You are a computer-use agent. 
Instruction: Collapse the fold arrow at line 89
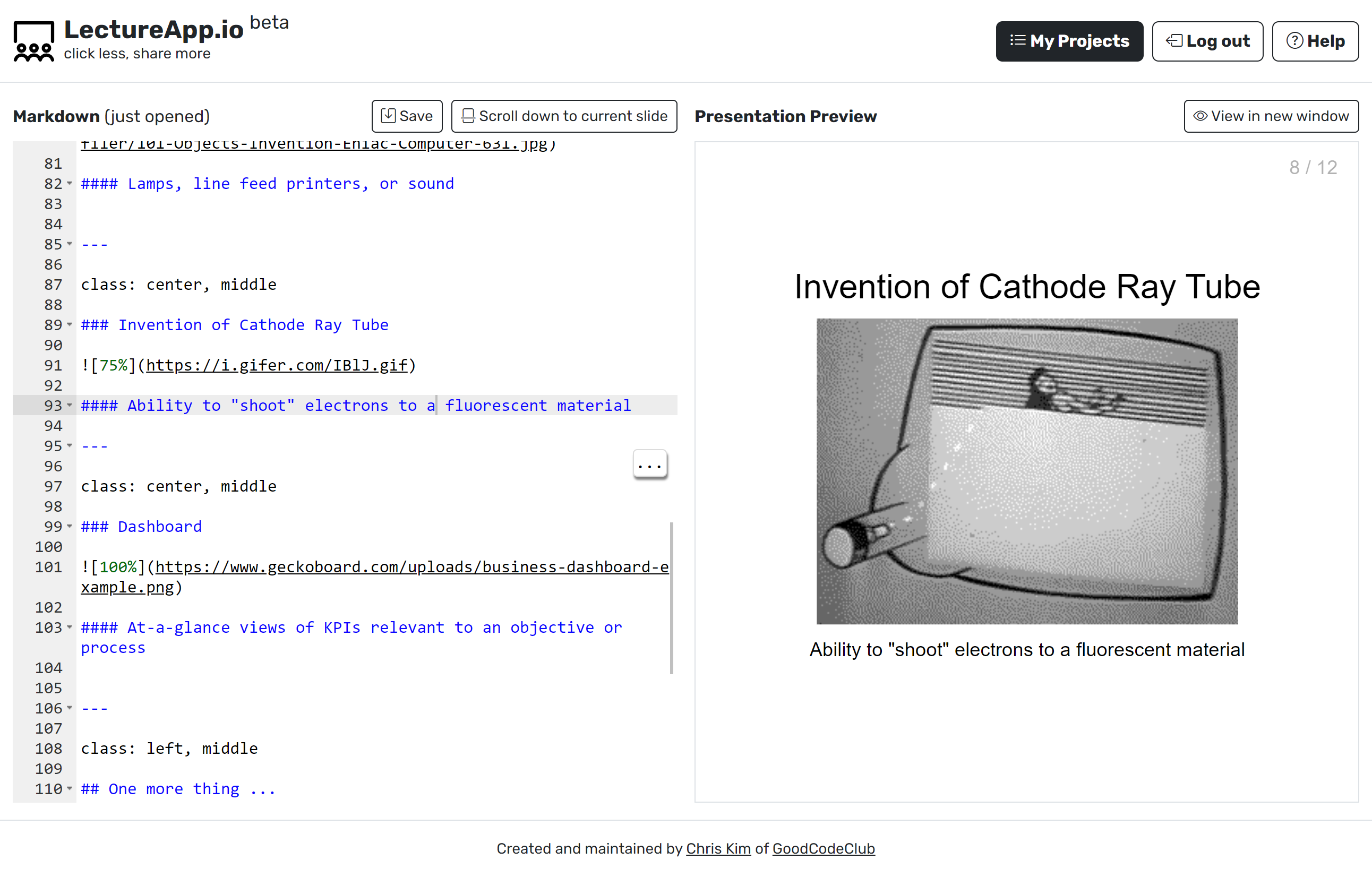click(x=70, y=325)
